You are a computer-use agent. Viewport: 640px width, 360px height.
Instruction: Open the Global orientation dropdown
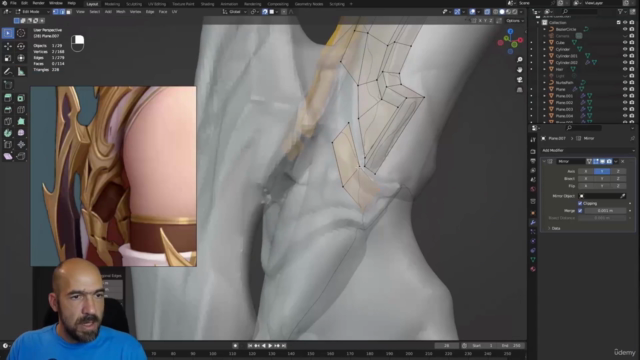[x=234, y=12]
